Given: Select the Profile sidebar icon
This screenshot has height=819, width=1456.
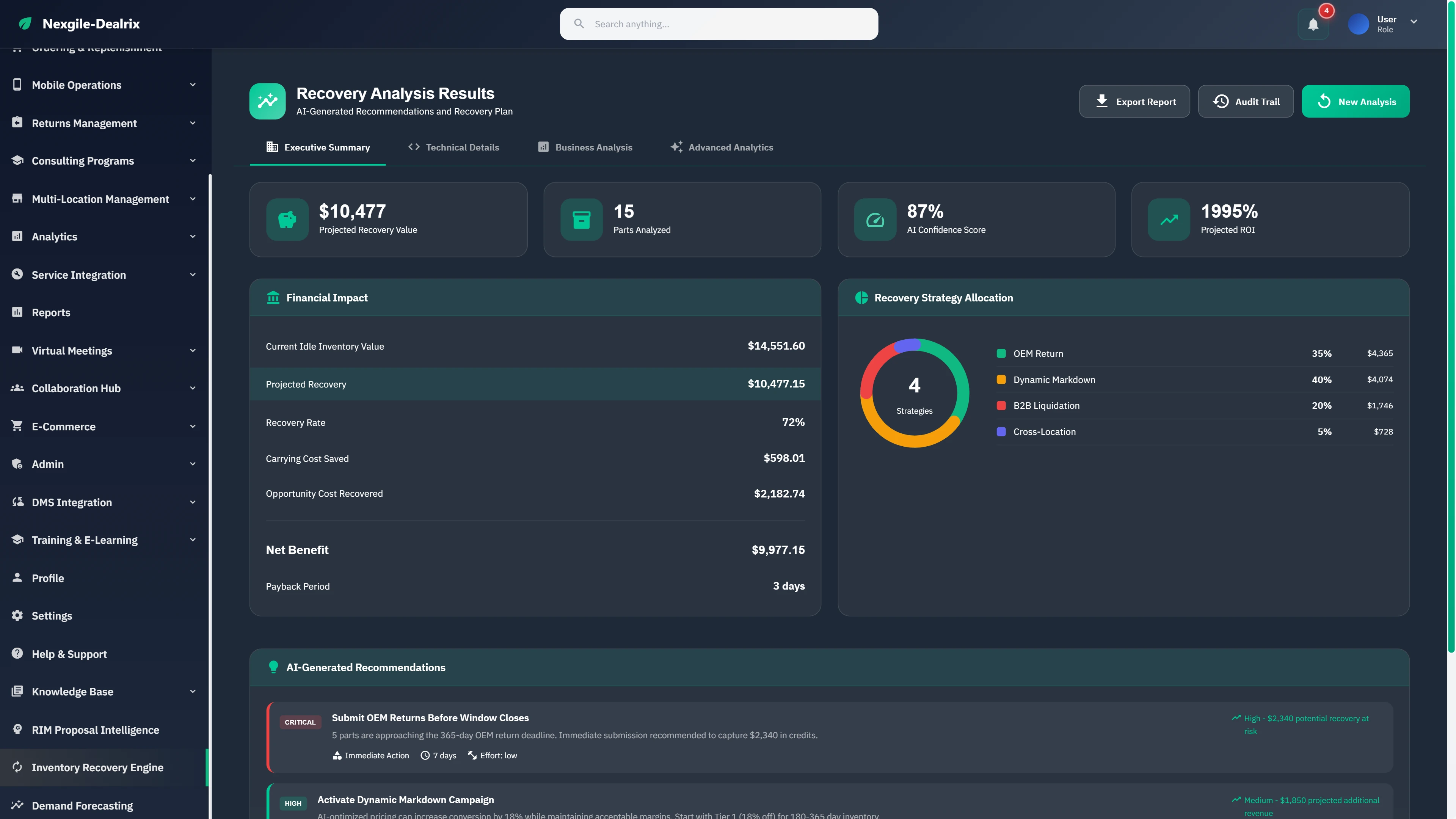Looking at the screenshot, I should pos(17,577).
